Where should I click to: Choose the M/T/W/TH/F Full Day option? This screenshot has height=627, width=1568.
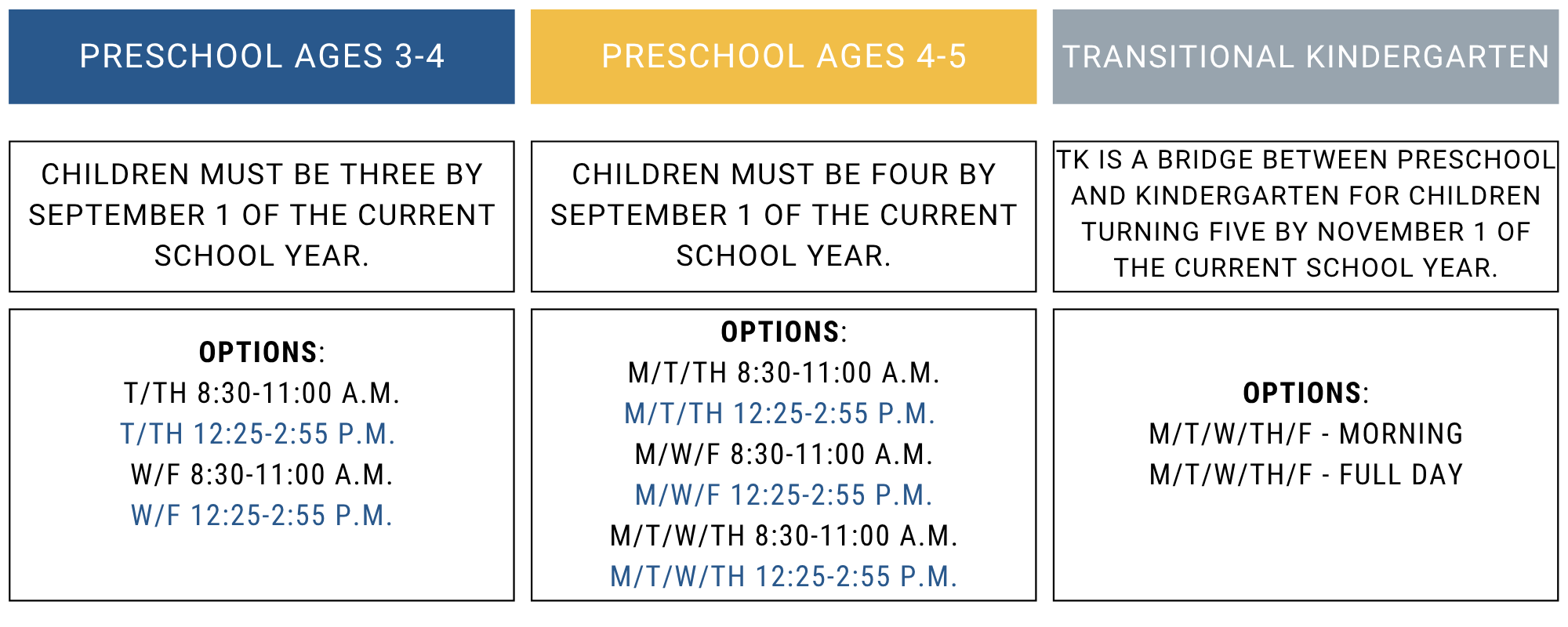click(x=1305, y=475)
